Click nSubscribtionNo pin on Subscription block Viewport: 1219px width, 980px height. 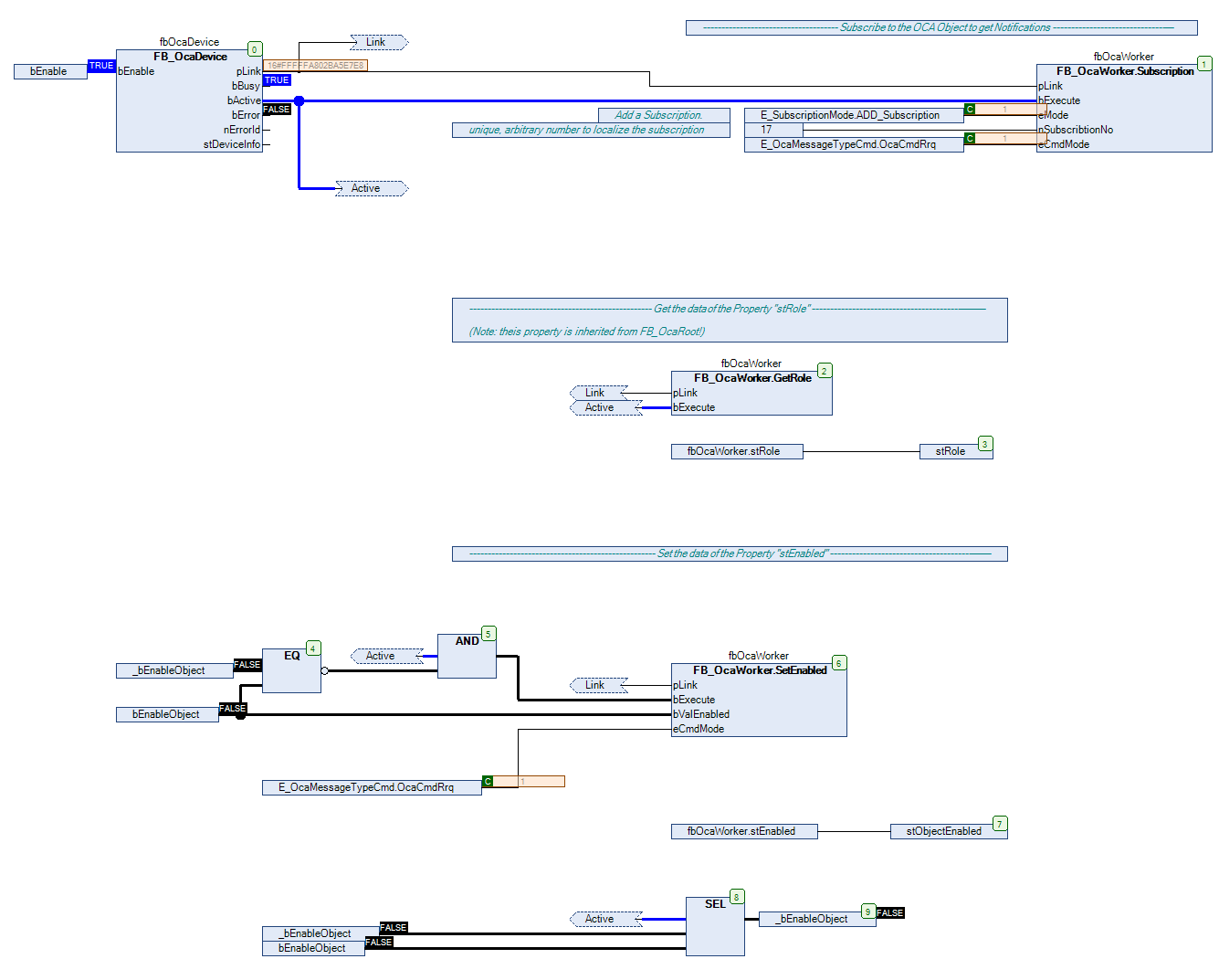click(1076, 130)
